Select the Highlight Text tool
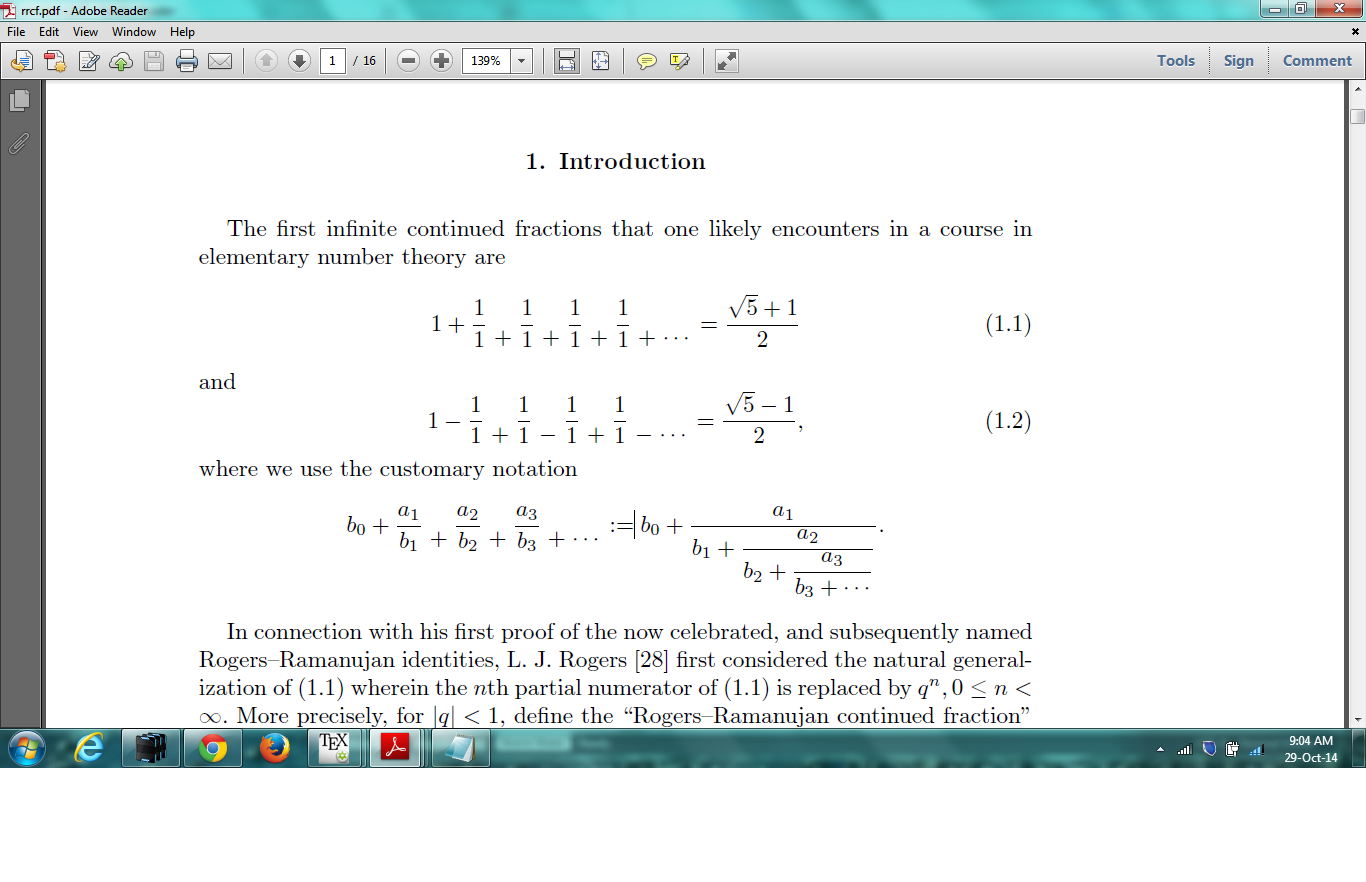Image resolution: width=1366 pixels, height=882 pixels. pyautogui.click(x=679, y=61)
